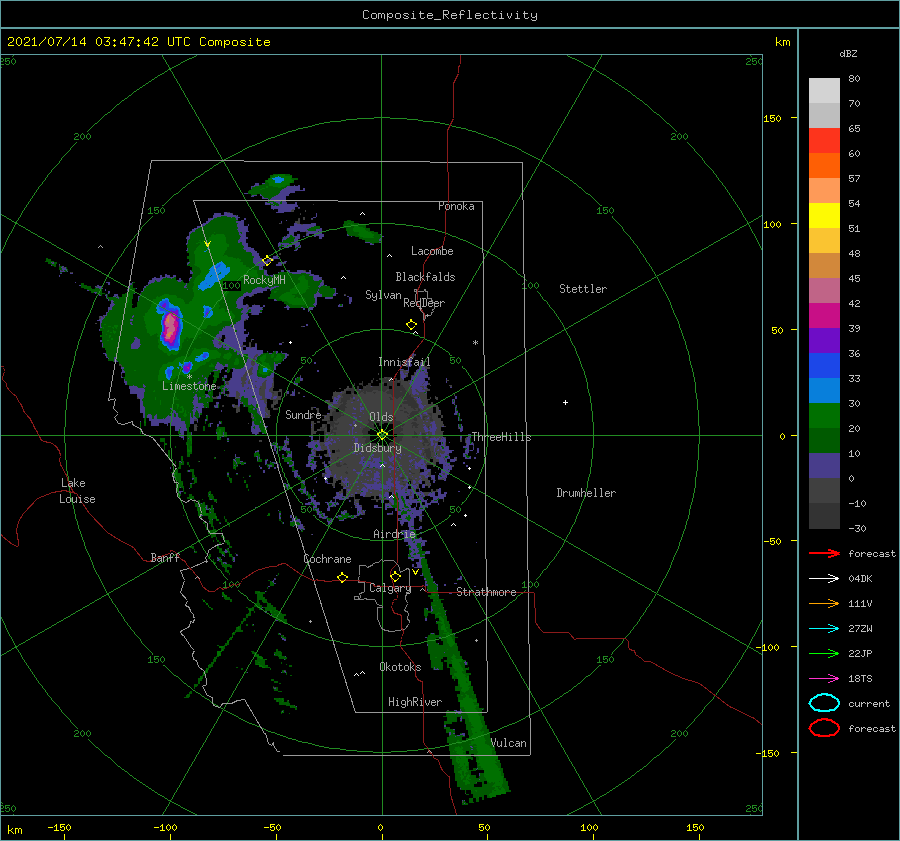Click the Stettler city label

pos(583,289)
